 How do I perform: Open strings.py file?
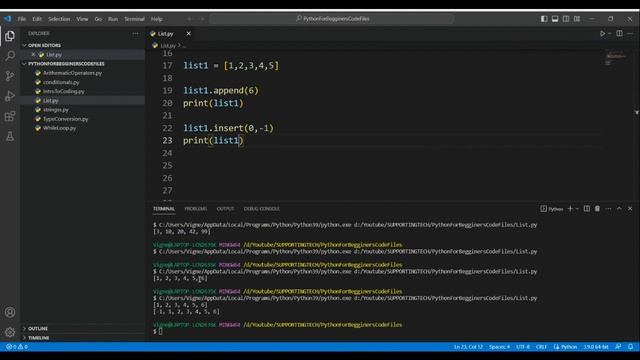56,110
